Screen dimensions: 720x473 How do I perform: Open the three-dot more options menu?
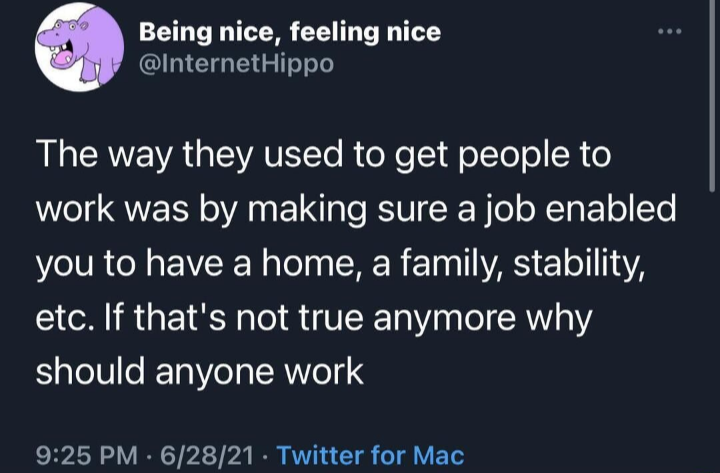coord(669,32)
